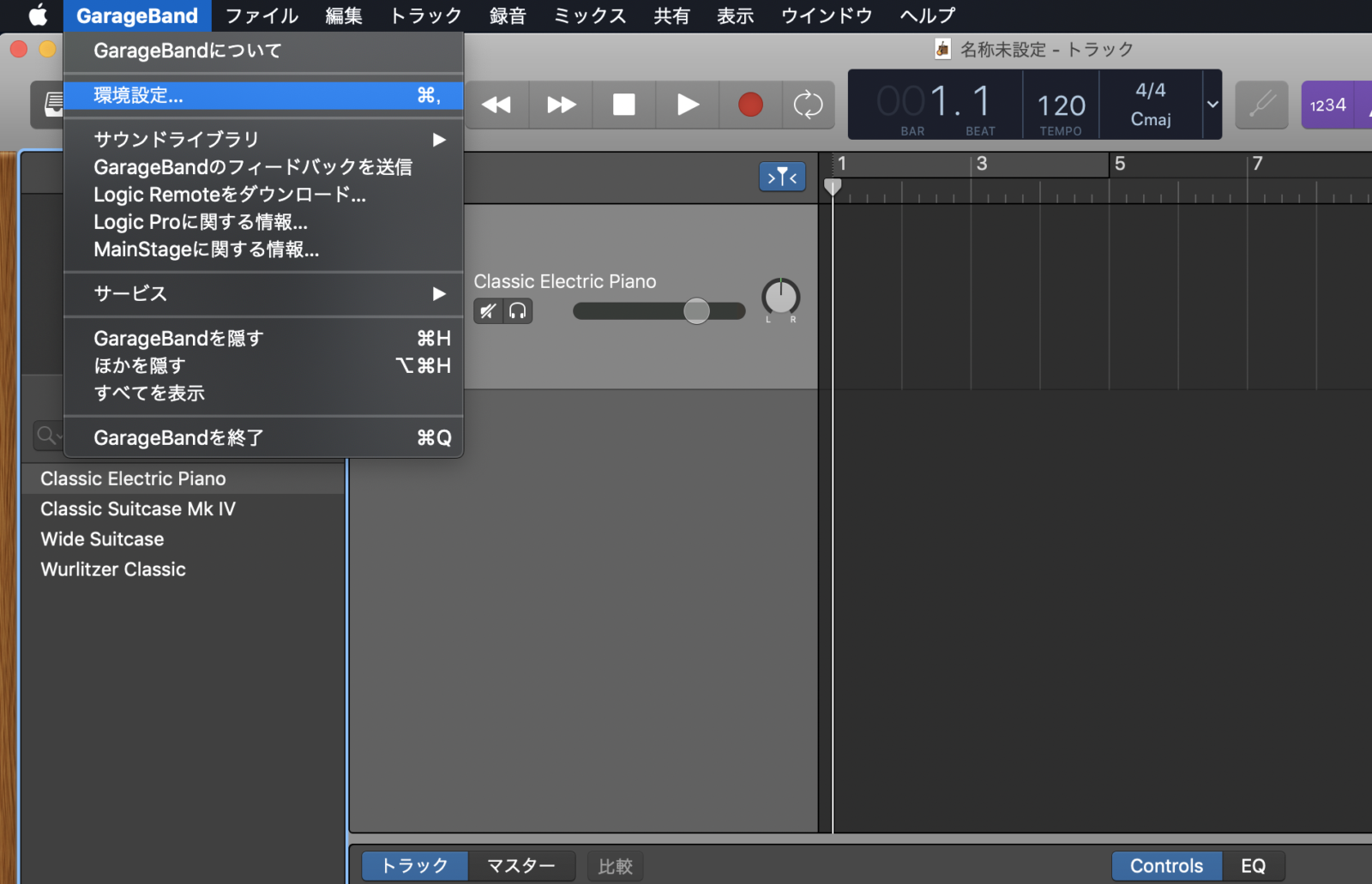Click the rewind transport button
Viewport: 1372px width, 884px height.
(x=496, y=105)
